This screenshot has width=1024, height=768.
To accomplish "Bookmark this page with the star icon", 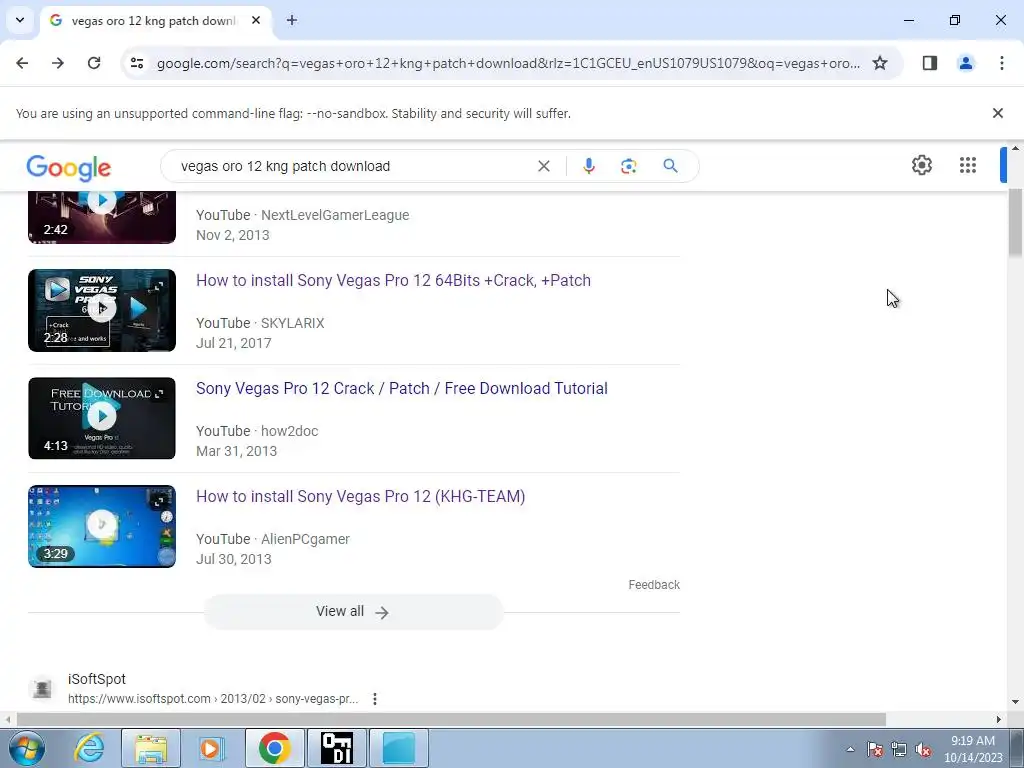I will tap(880, 63).
